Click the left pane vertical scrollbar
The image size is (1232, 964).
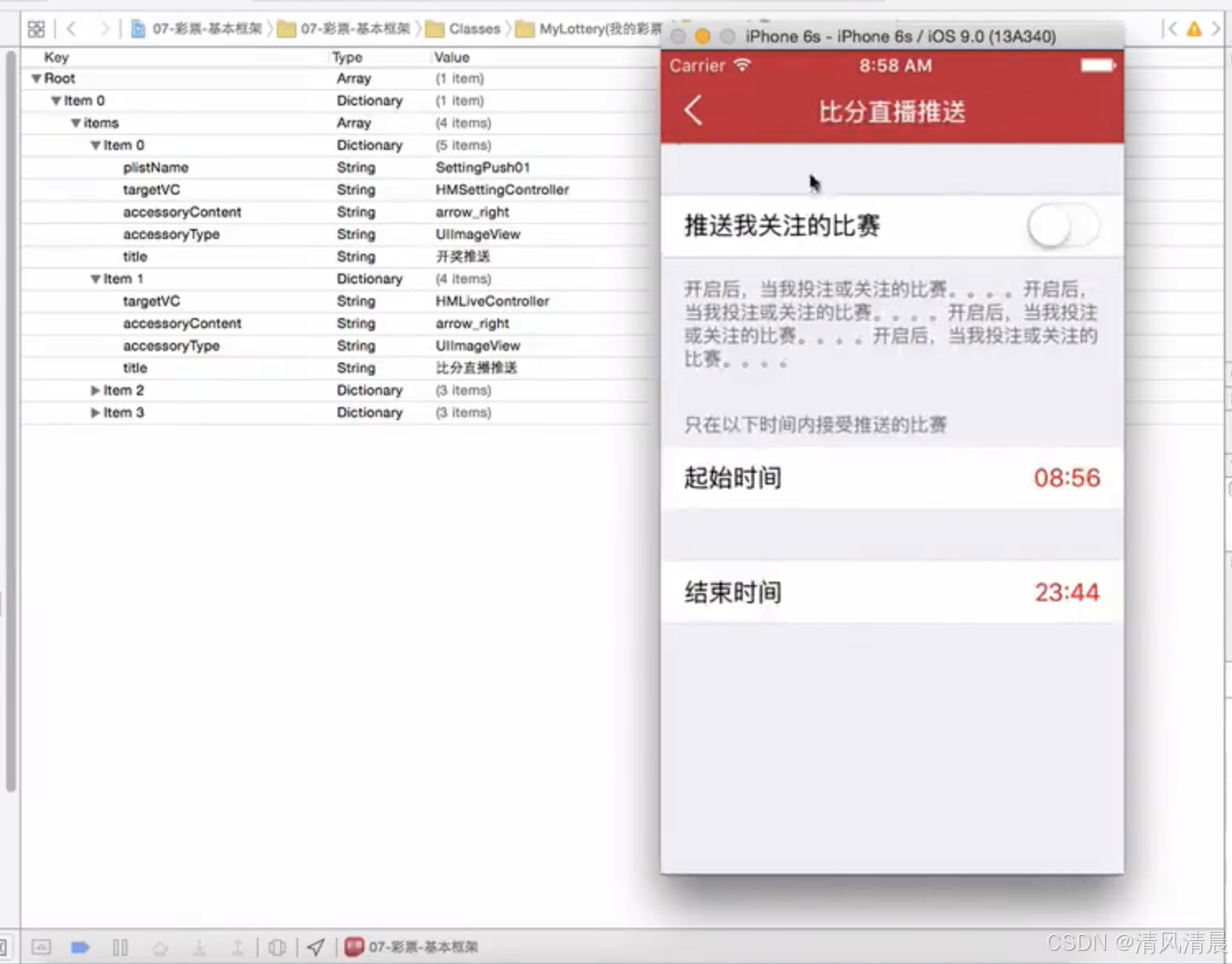[x=10, y=420]
